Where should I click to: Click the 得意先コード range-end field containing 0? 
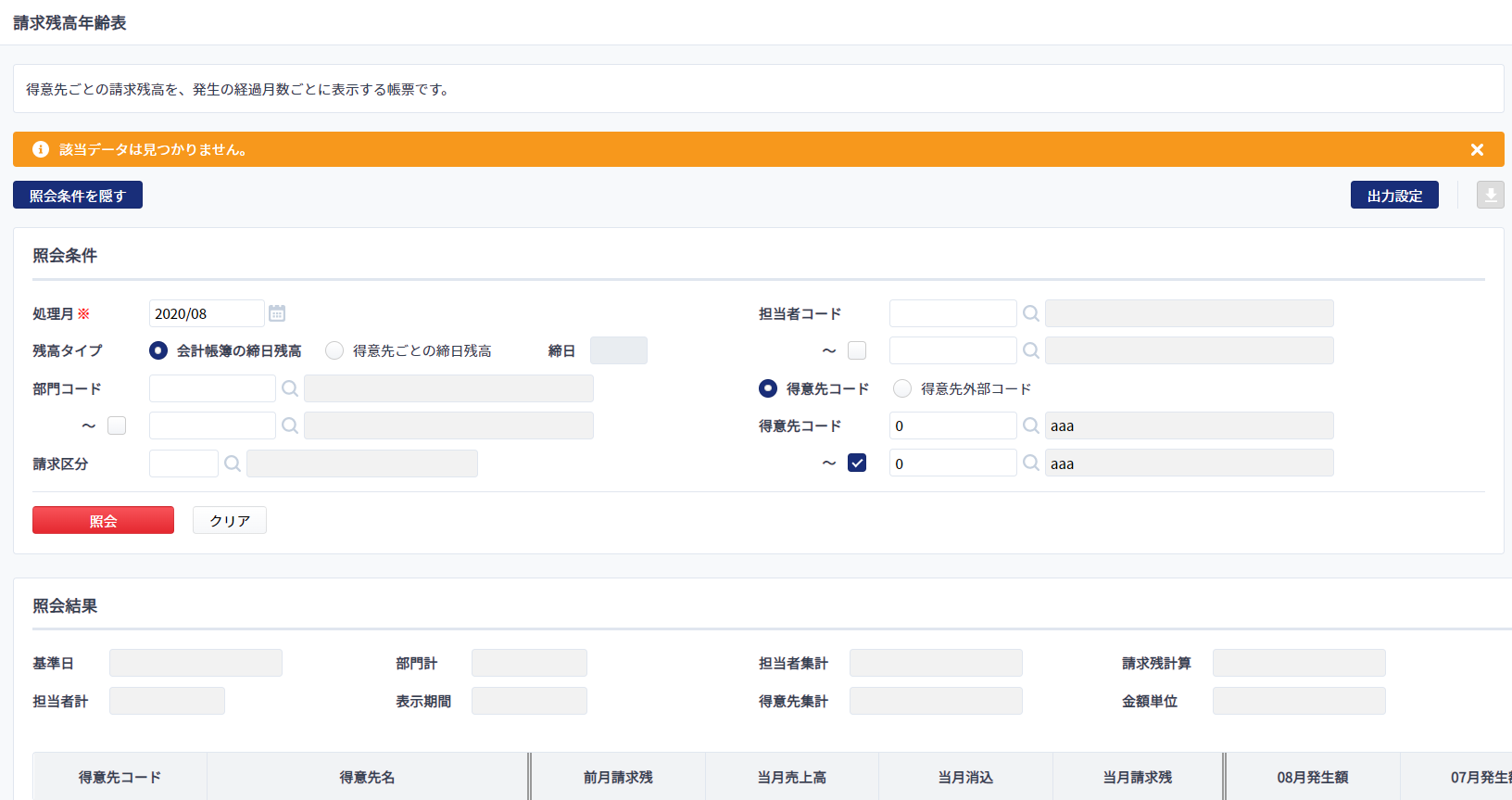click(x=952, y=463)
